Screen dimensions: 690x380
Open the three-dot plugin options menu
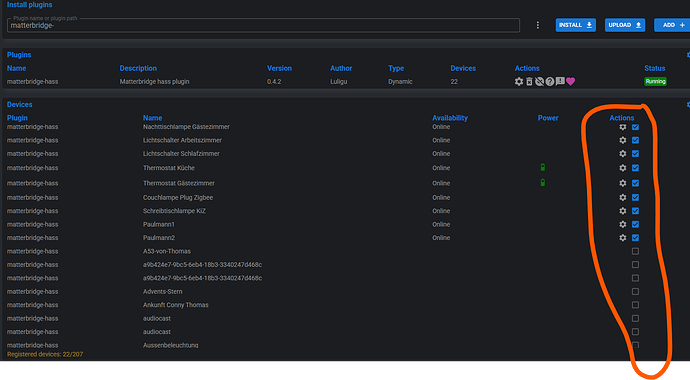pos(537,25)
